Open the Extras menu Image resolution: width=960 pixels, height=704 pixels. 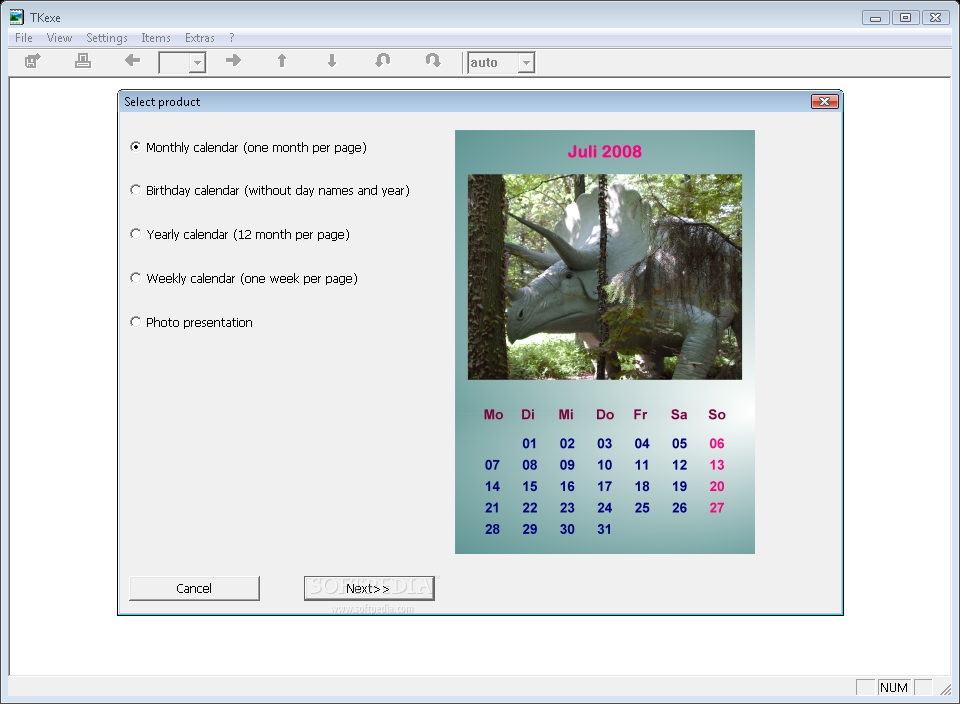[x=200, y=38]
